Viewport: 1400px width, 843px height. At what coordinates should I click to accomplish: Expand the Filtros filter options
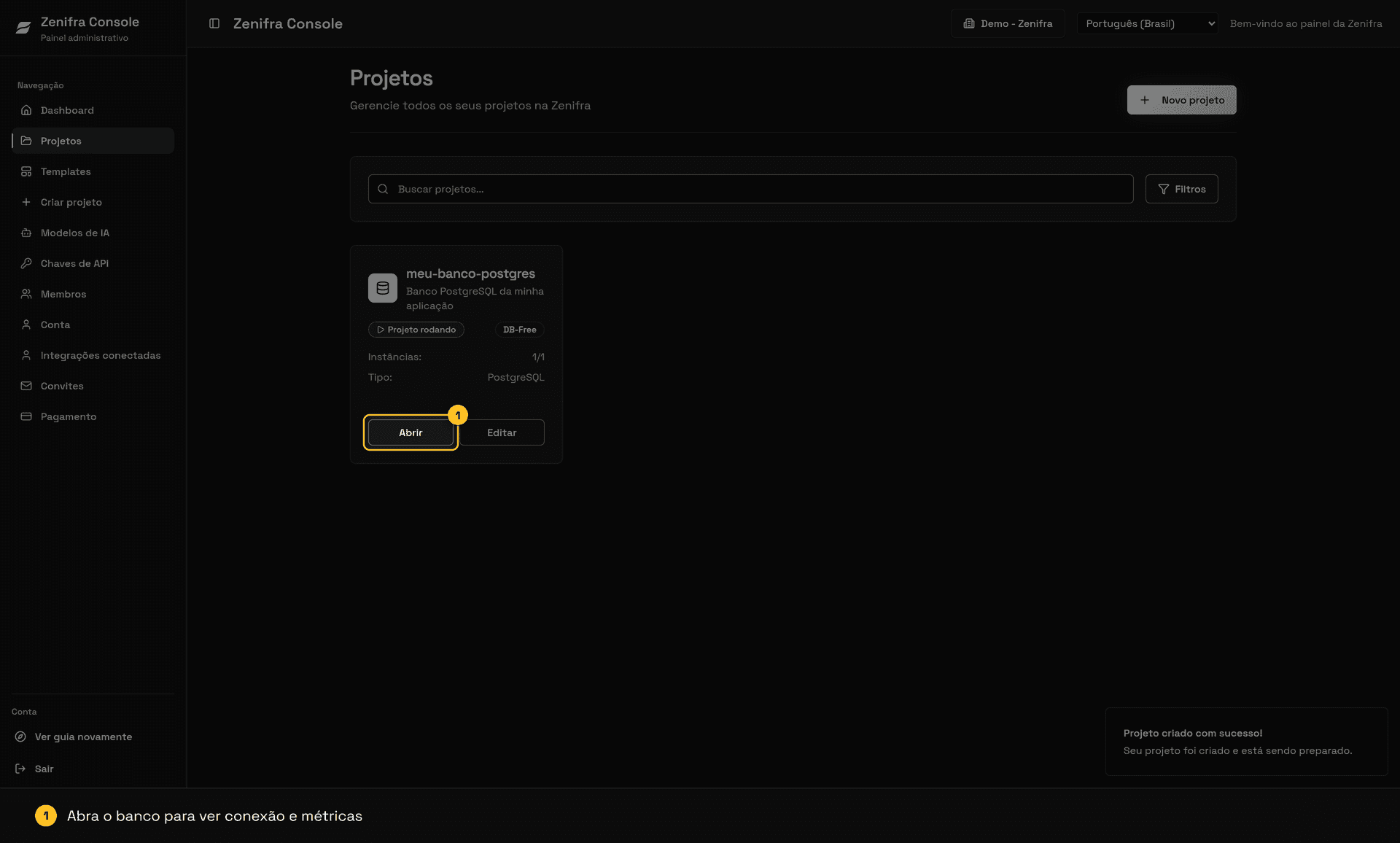pos(1181,189)
